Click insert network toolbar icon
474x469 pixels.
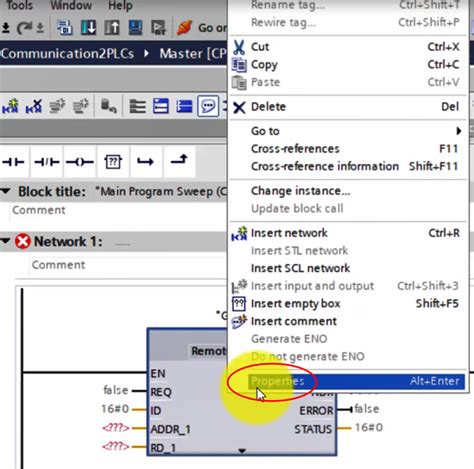(10, 106)
